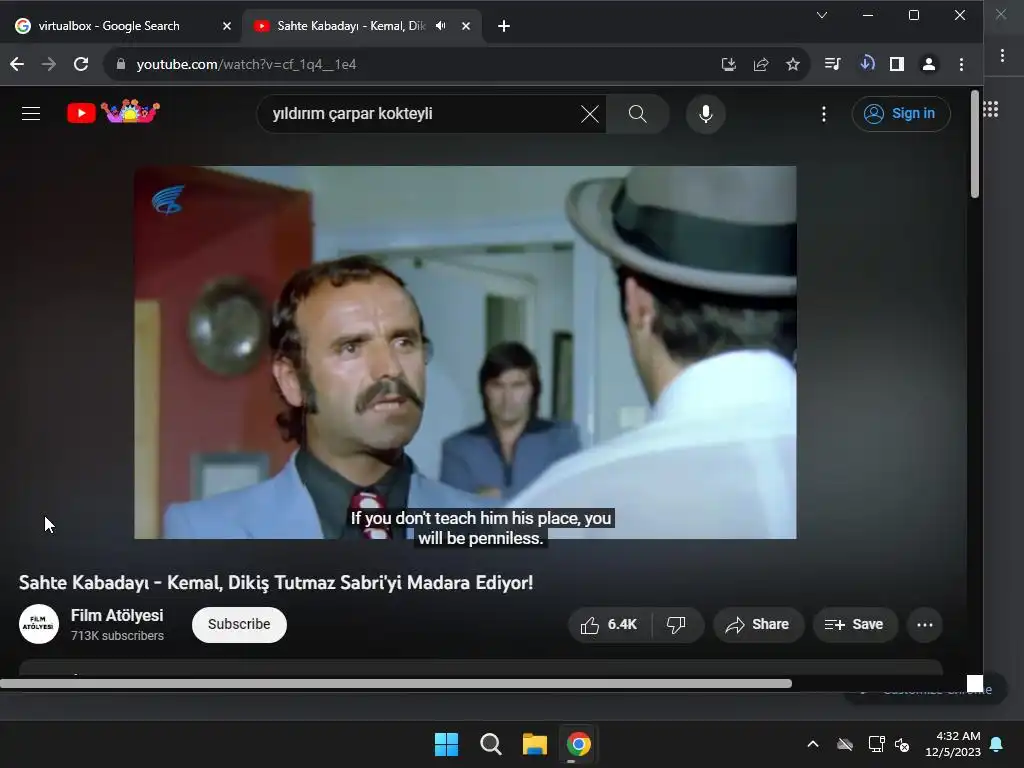
Task: Open media controls in Chrome toolbar
Action: click(833, 64)
